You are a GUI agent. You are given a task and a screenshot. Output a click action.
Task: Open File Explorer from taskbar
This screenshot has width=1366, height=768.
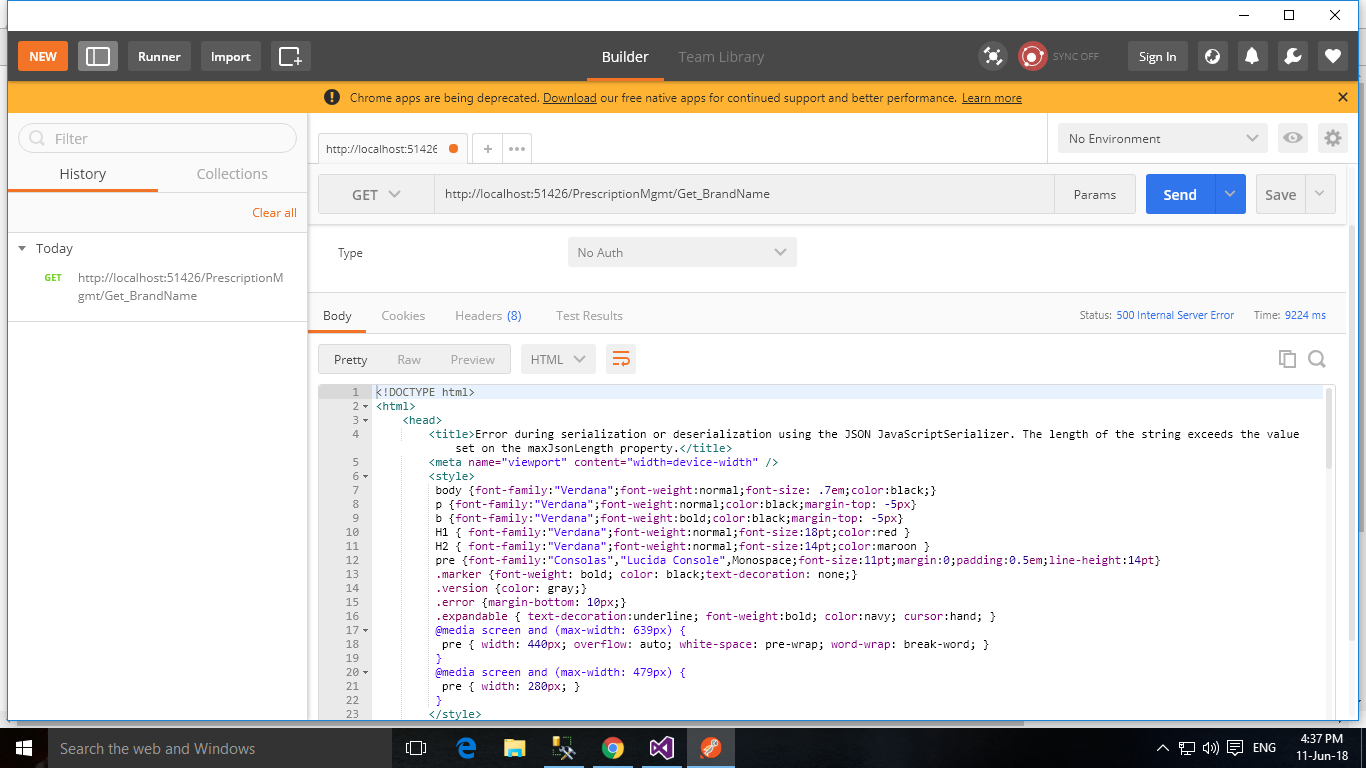tap(515, 748)
